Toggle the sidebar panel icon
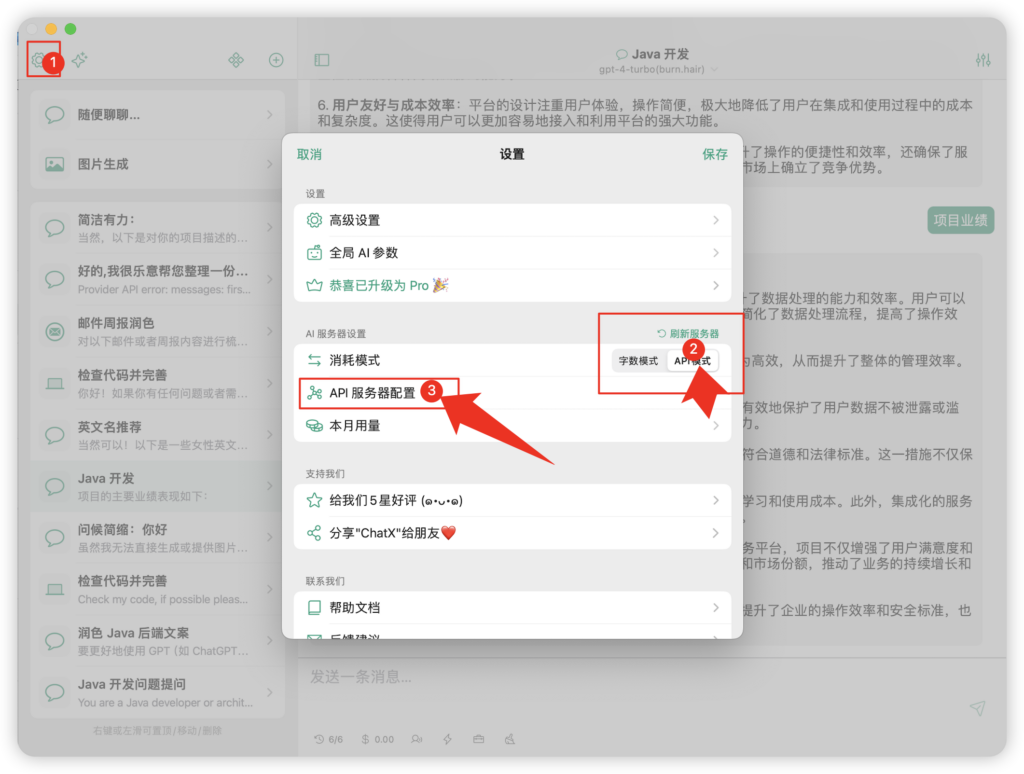1024x774 pixels. 322,60
